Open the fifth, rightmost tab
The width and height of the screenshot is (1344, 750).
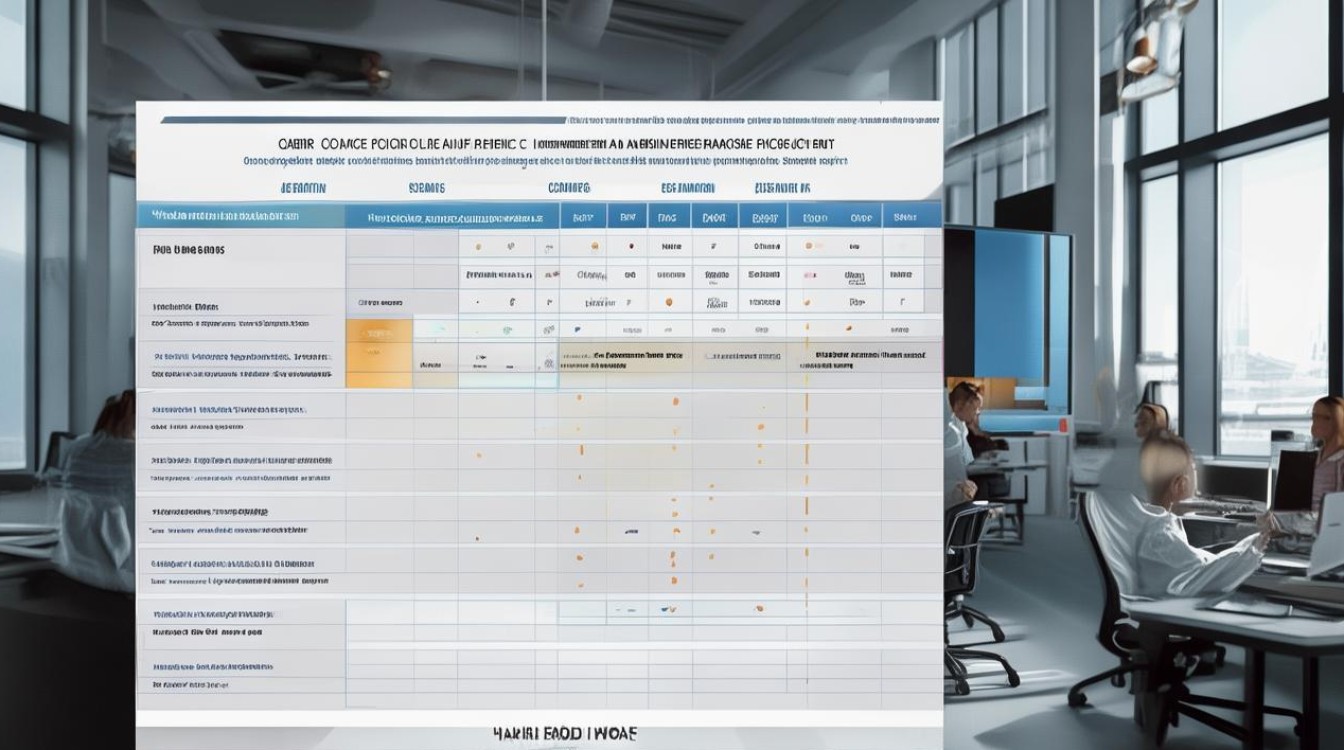coord(782,188)
